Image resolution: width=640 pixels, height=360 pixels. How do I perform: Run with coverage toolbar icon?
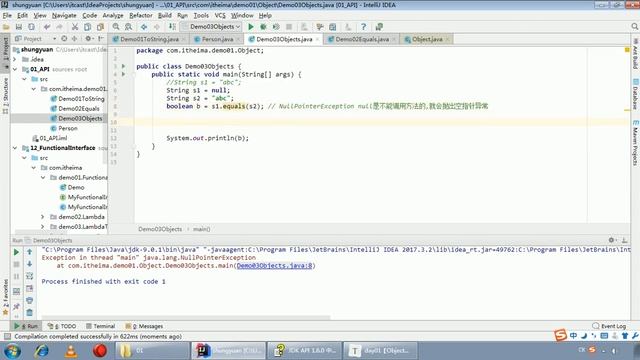[x=276, y=27]
